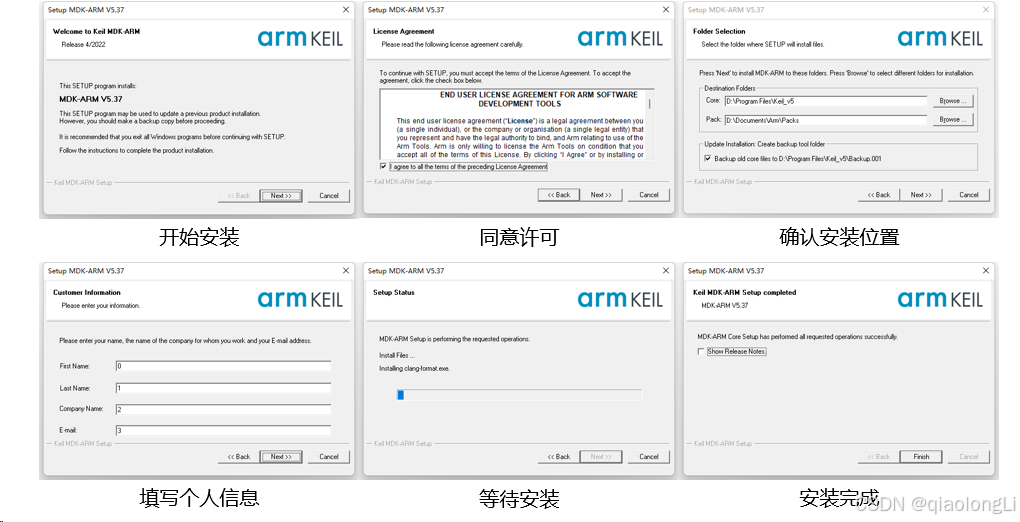The height and width of the screenshot is (522, 1020).
Task: Click Back in the Setup Status dialog
Action: 559,457
